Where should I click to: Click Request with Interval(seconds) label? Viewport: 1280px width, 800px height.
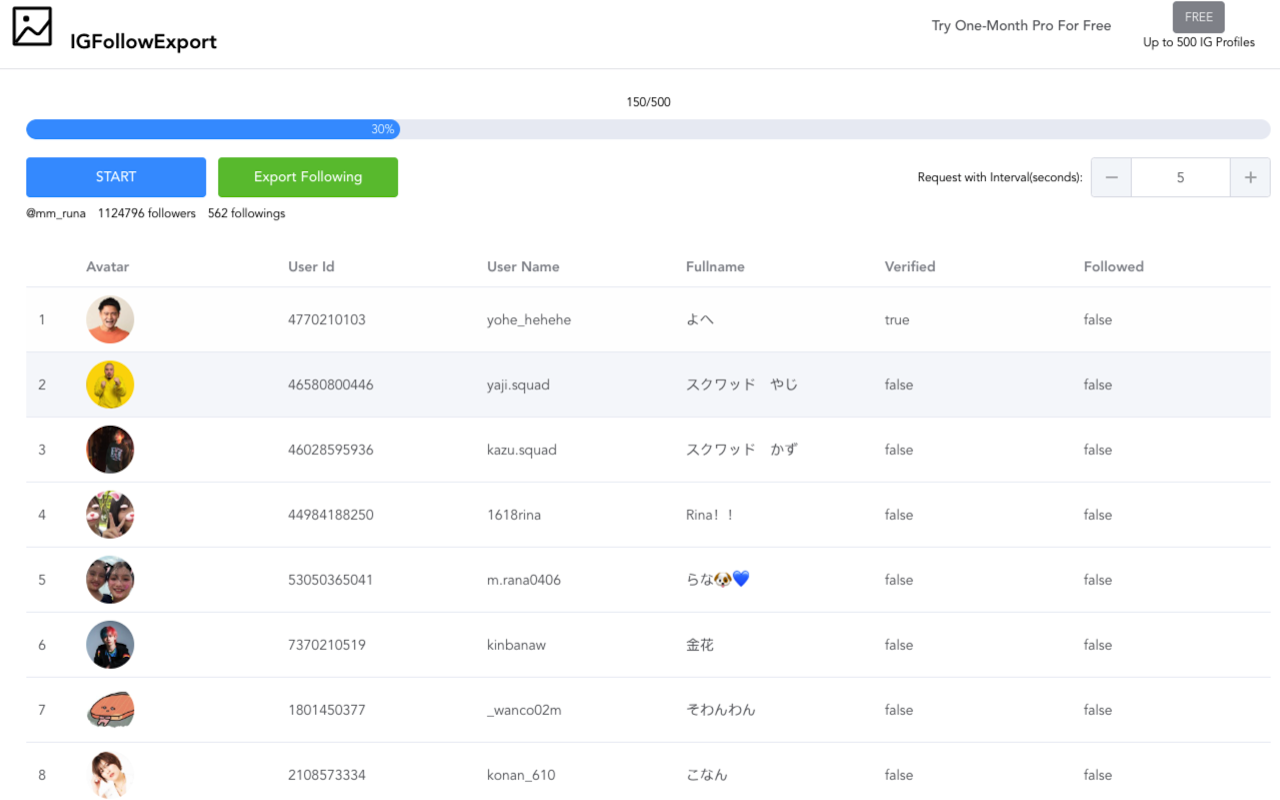click(x=1000, y=178)
